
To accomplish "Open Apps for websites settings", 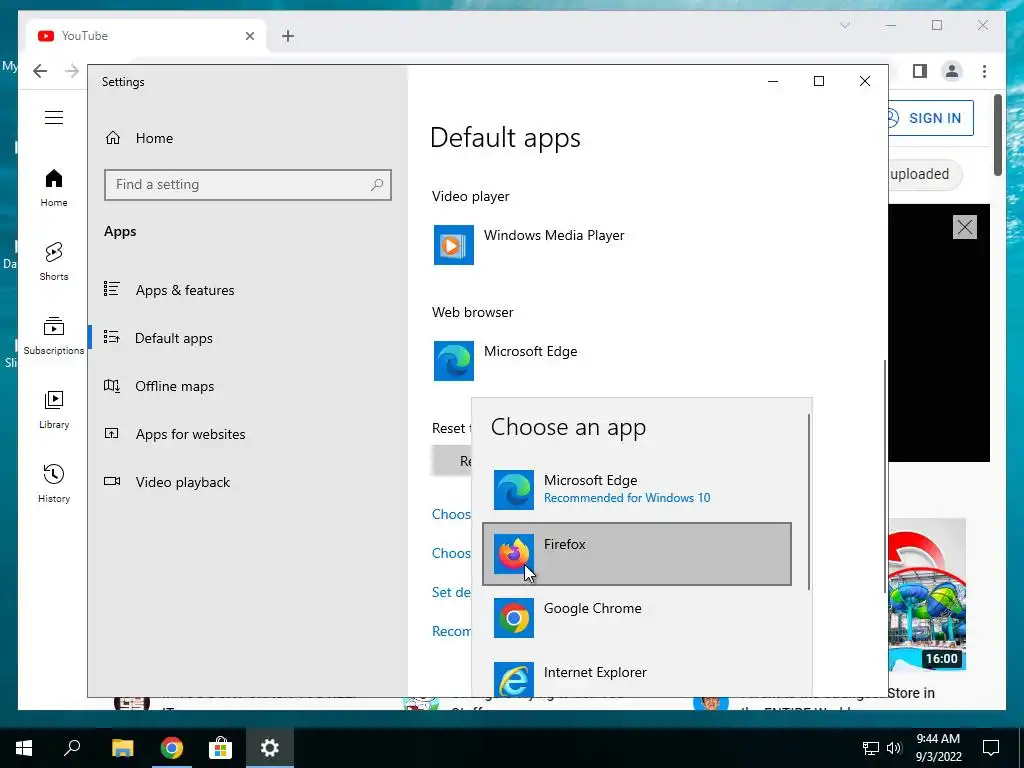I will click(x=189, y=434).
